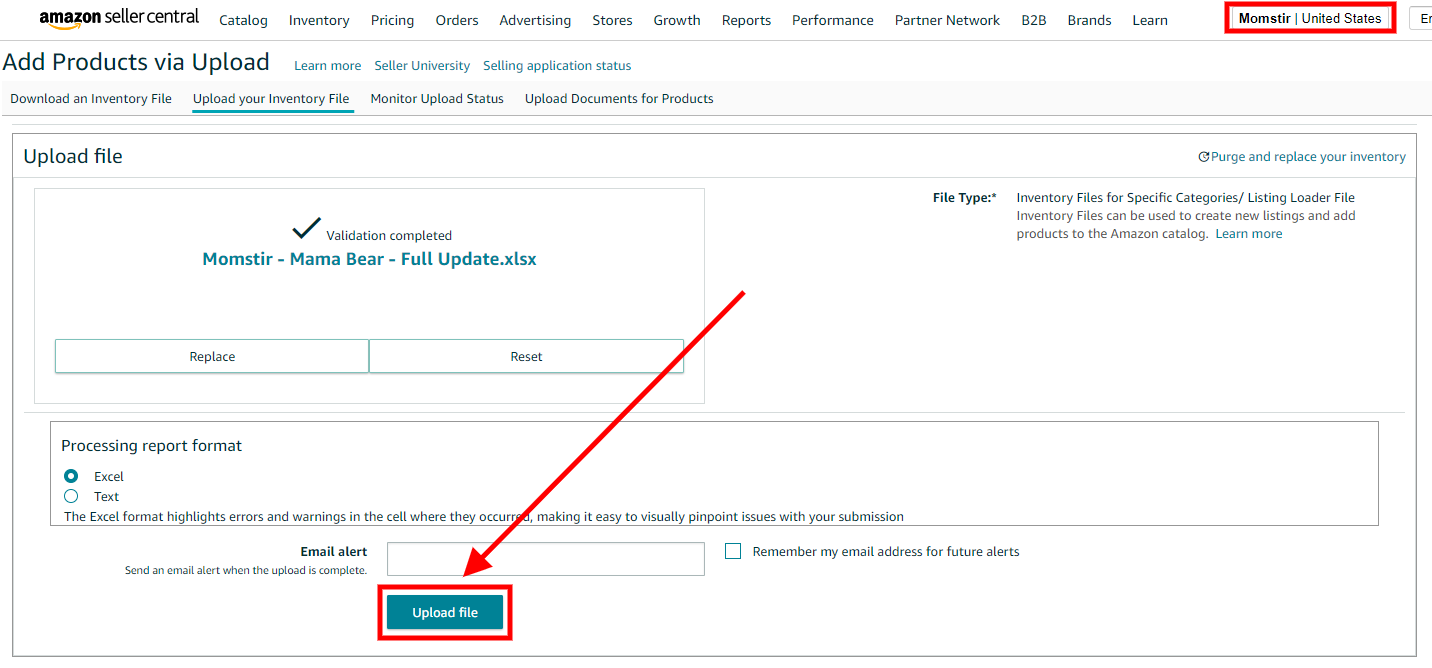This screenshot has width=1432, height=668.
Task: Open the Momstir United States account switcher
Action: pyautogui.click(x=1310, y=18)
